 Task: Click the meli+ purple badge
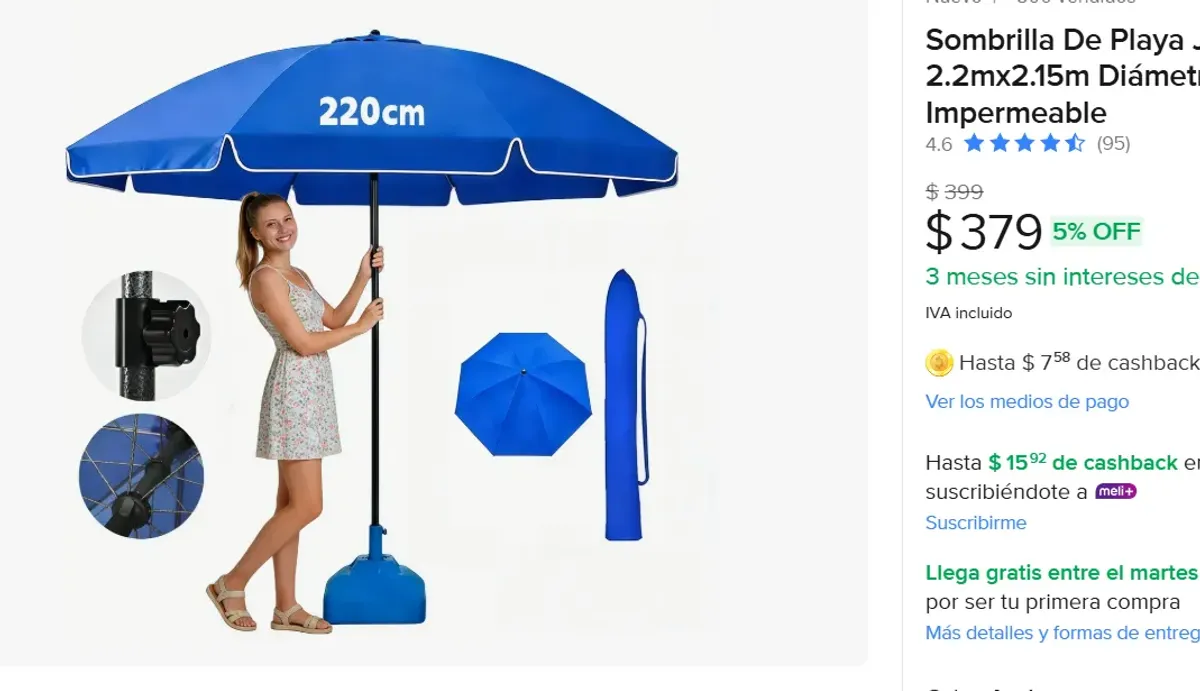pyautogui.click(x=1116, y=492)
